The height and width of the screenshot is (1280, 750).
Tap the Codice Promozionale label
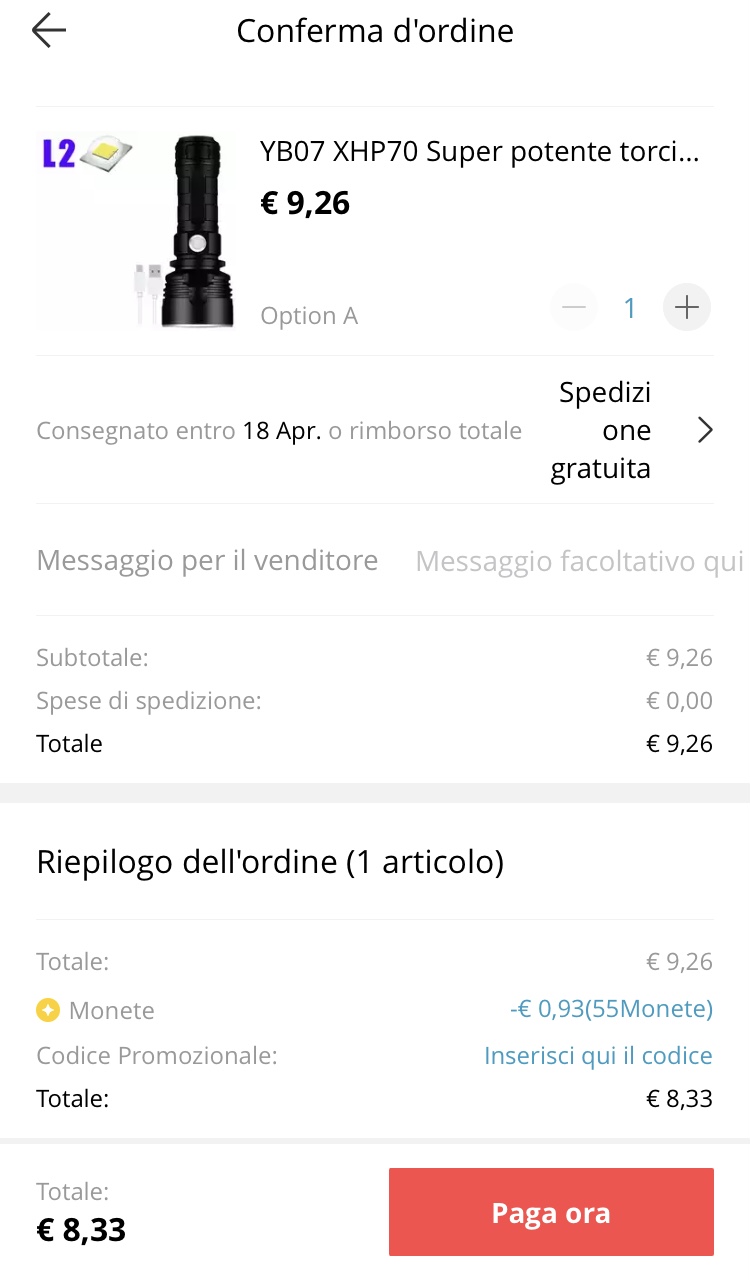(x=157, y=1056)
